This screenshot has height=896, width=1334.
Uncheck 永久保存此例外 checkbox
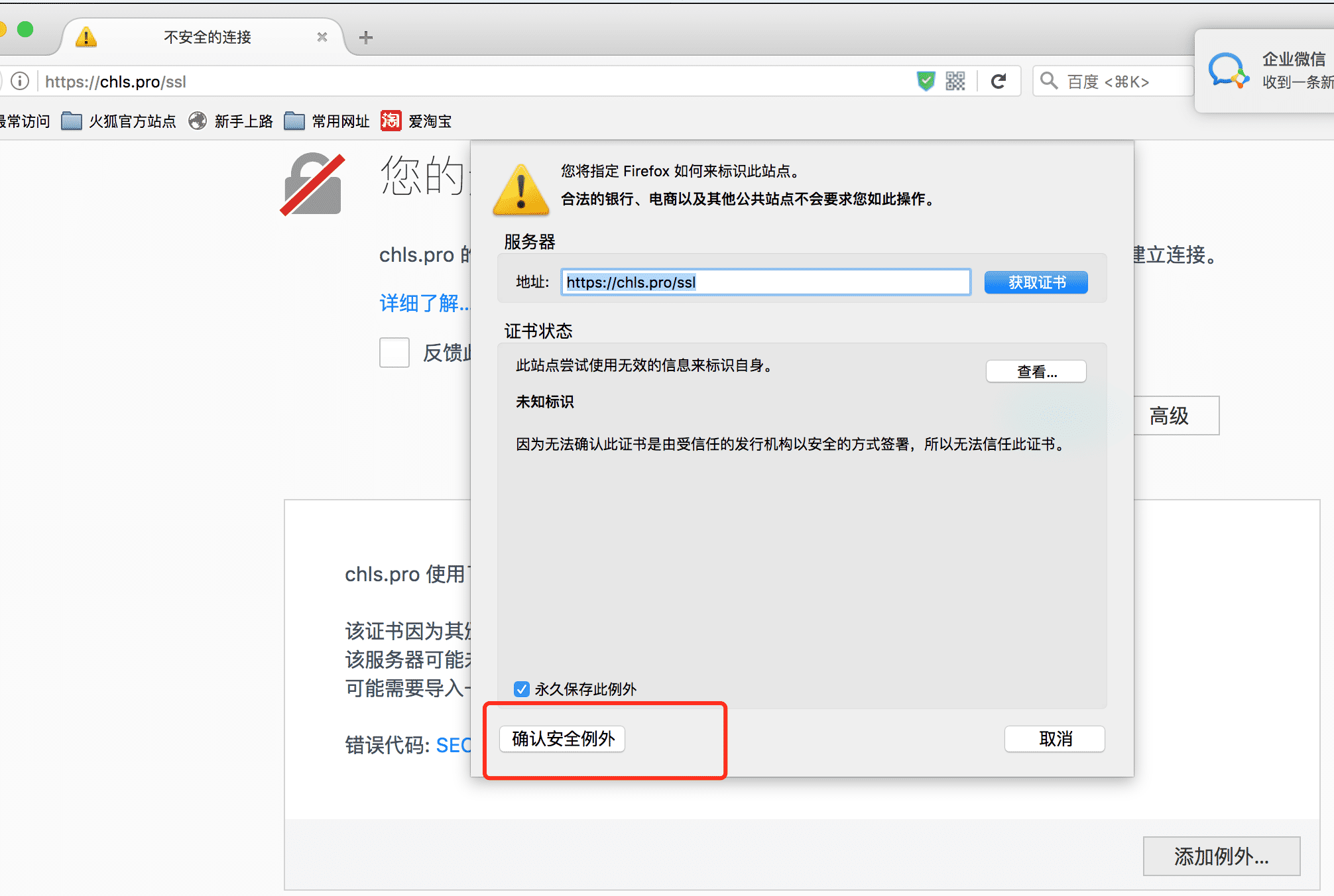[522, 689]
